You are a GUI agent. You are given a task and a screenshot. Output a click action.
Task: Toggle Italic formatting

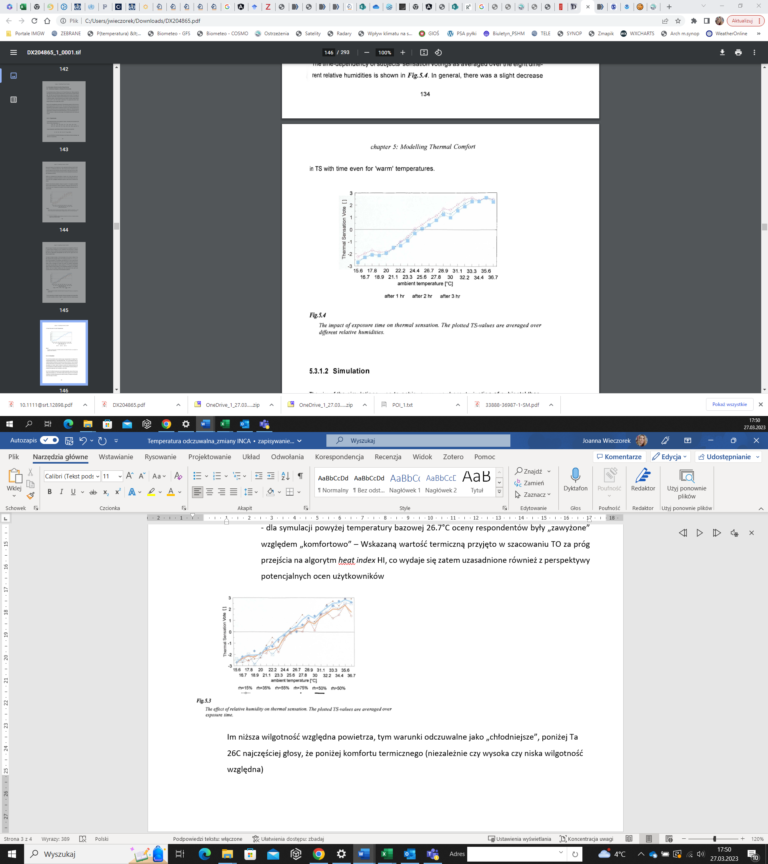pyautogui.click(x=61, y=492)
